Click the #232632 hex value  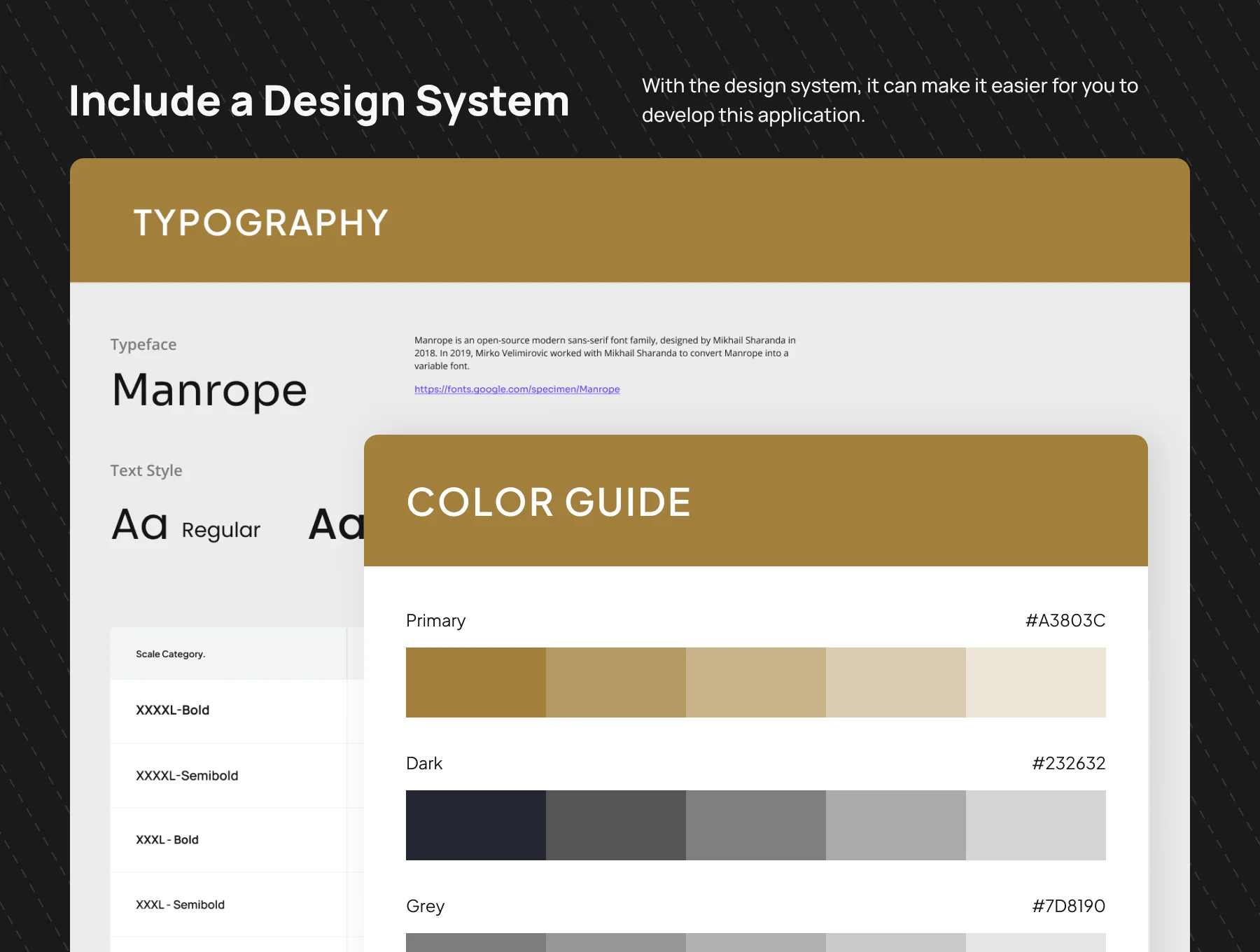click(x=1069, y=763)
